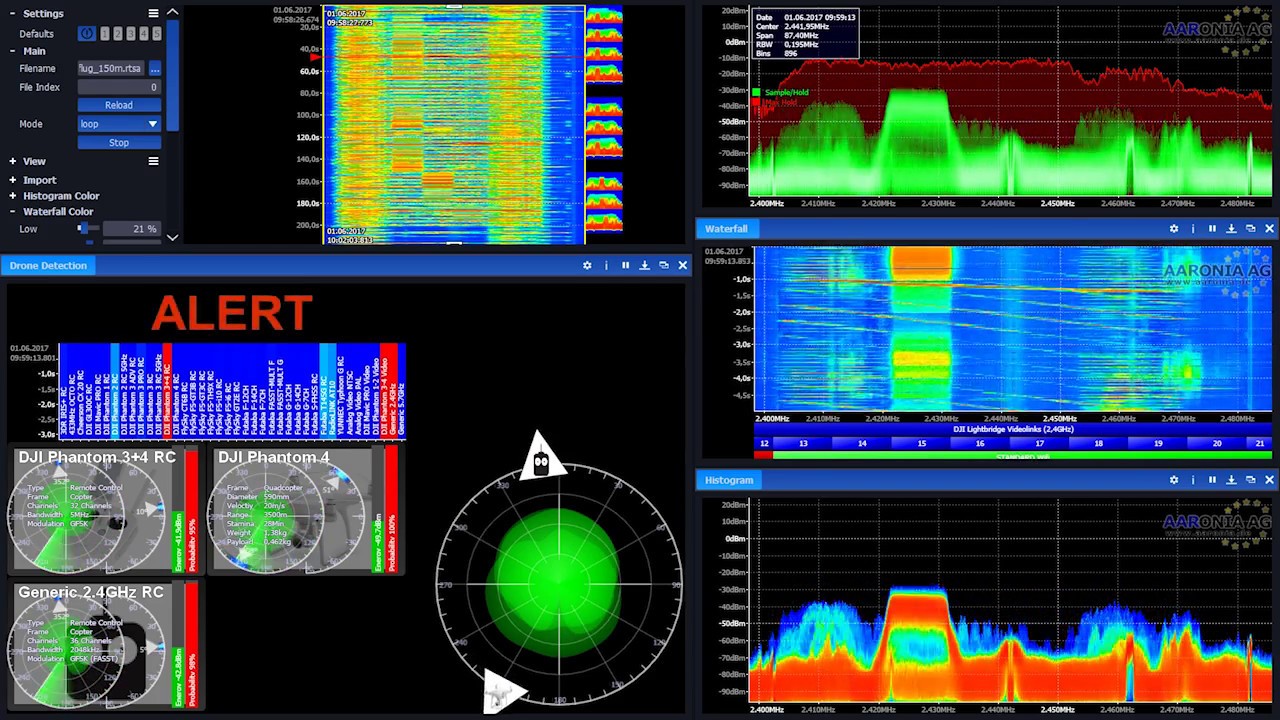Viewport: 1280px width, 720px height.
Task: Select Defaults preset 4
Action: pos(143,33)
